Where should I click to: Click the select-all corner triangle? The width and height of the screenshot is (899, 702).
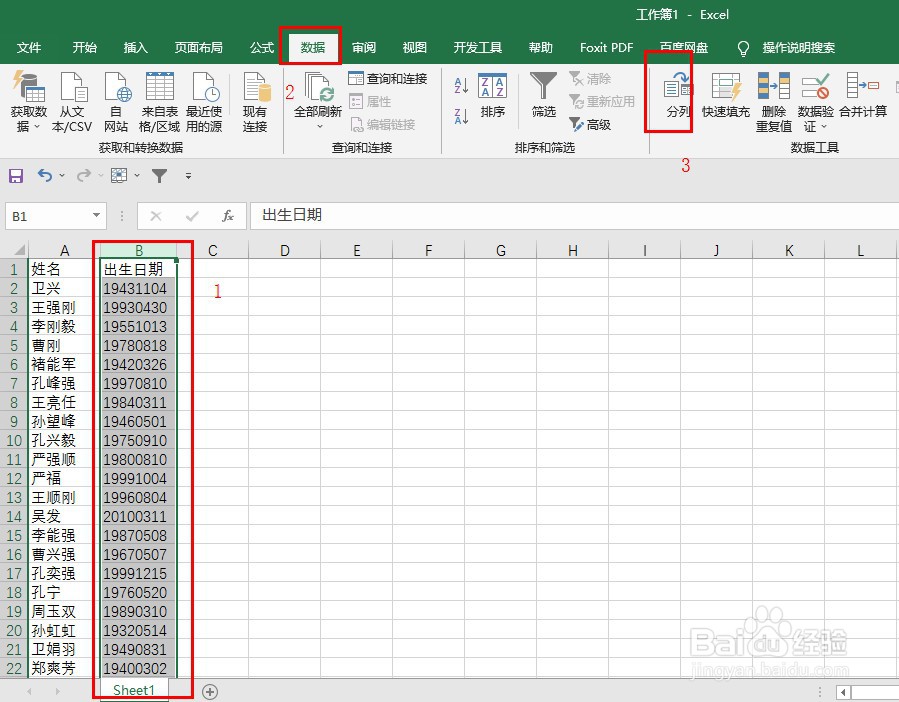point(19,249)
